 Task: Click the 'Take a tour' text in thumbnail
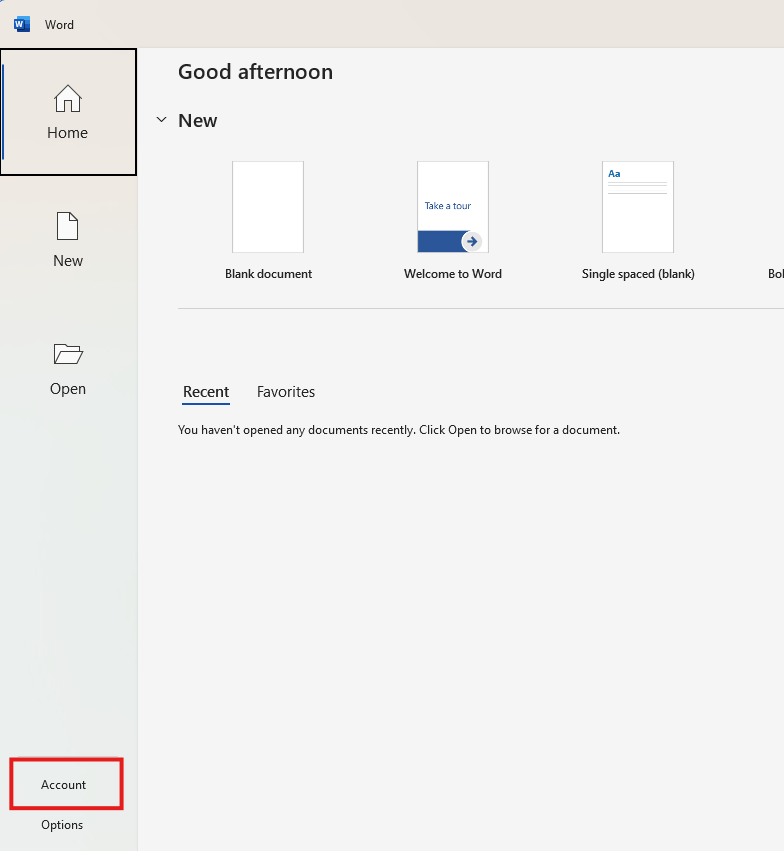448,206
